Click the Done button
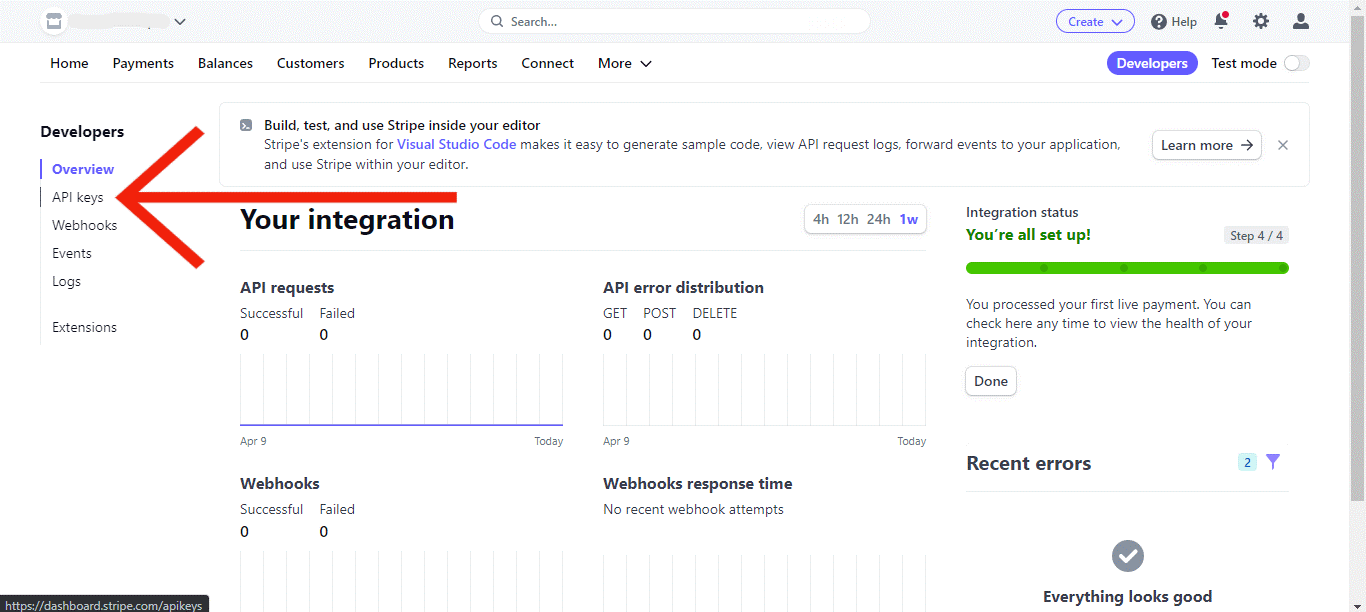The width and height of the screenshot is (1366, 612). pos(991,381)
